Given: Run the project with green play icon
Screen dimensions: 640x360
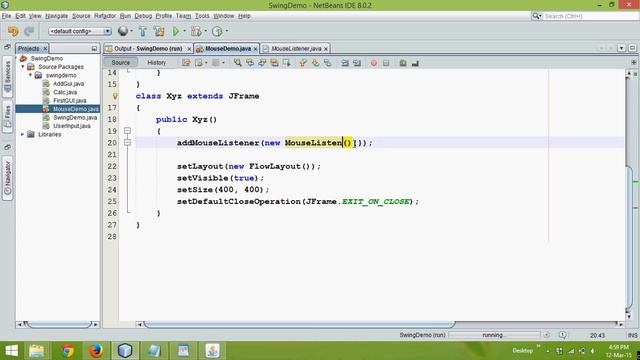Looking at the screenshot, I should click(x=176, y=31).
